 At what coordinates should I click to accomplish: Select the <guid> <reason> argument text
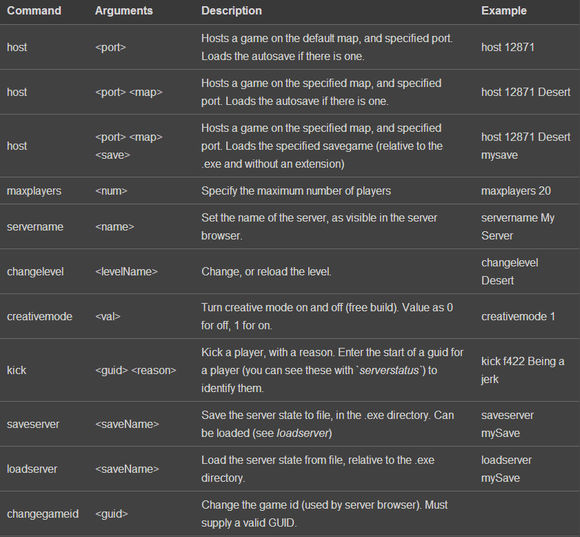click(x=136, y=370)
